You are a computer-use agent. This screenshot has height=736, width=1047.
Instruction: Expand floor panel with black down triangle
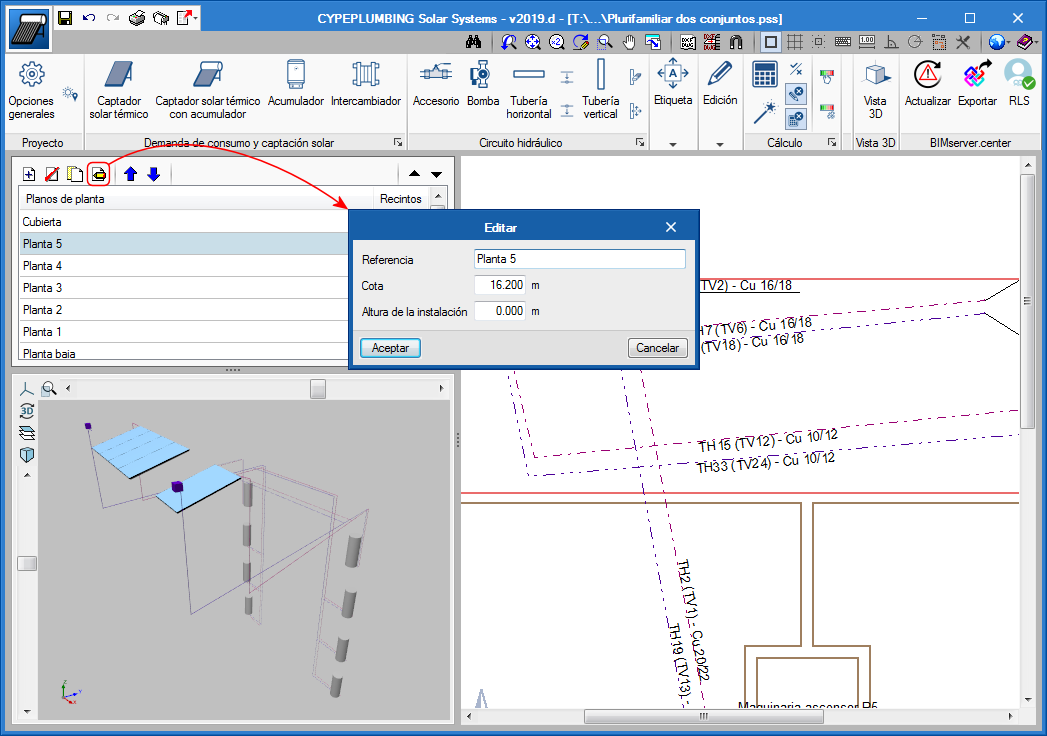point(436,174)
